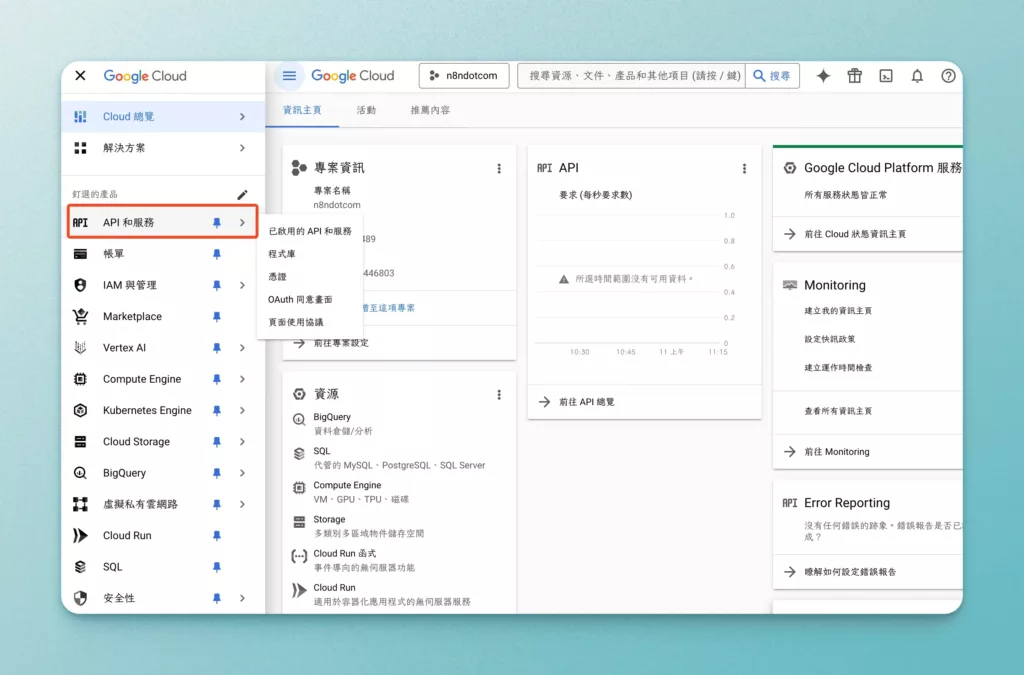
Task: Open more options for 專案資訊 card
Action: [x=499, y=168]
